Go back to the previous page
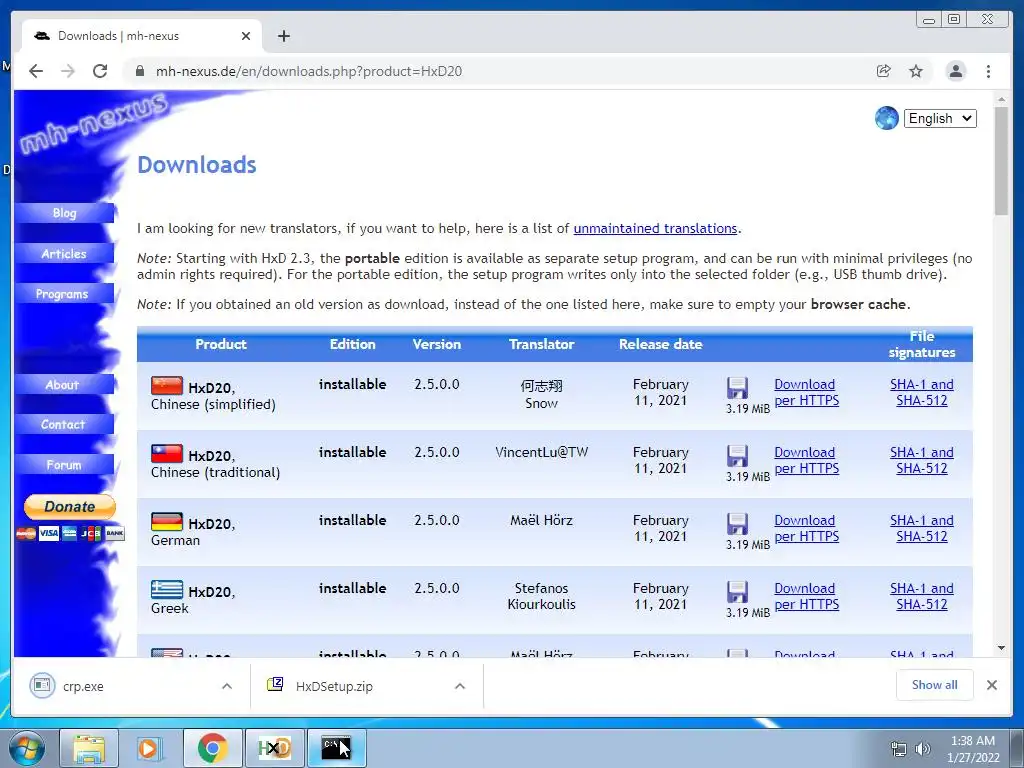This screenshot has width=1024, height=768. coord(36,71)
